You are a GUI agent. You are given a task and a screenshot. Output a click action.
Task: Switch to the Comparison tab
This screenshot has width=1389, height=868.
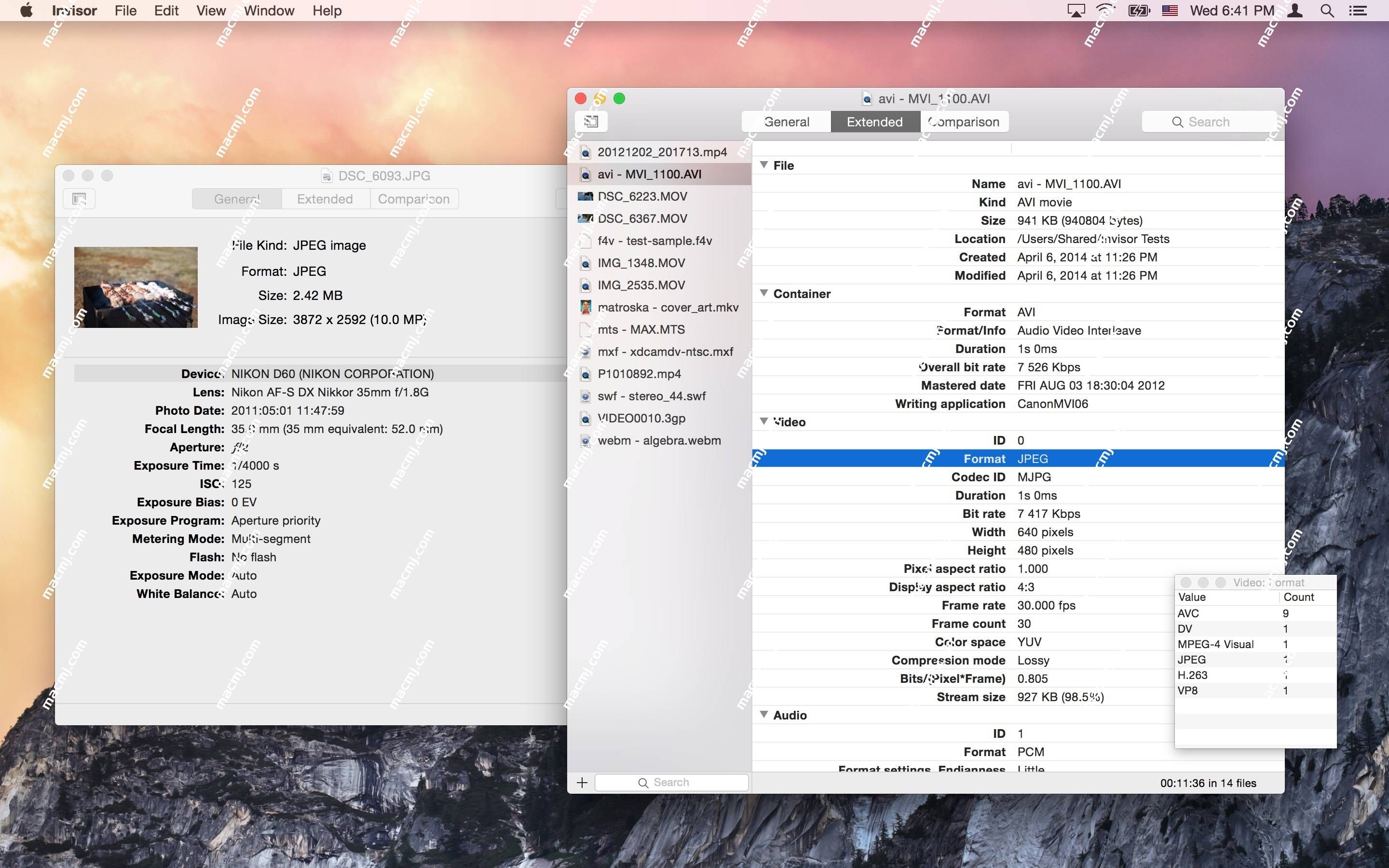coord(963,121)
